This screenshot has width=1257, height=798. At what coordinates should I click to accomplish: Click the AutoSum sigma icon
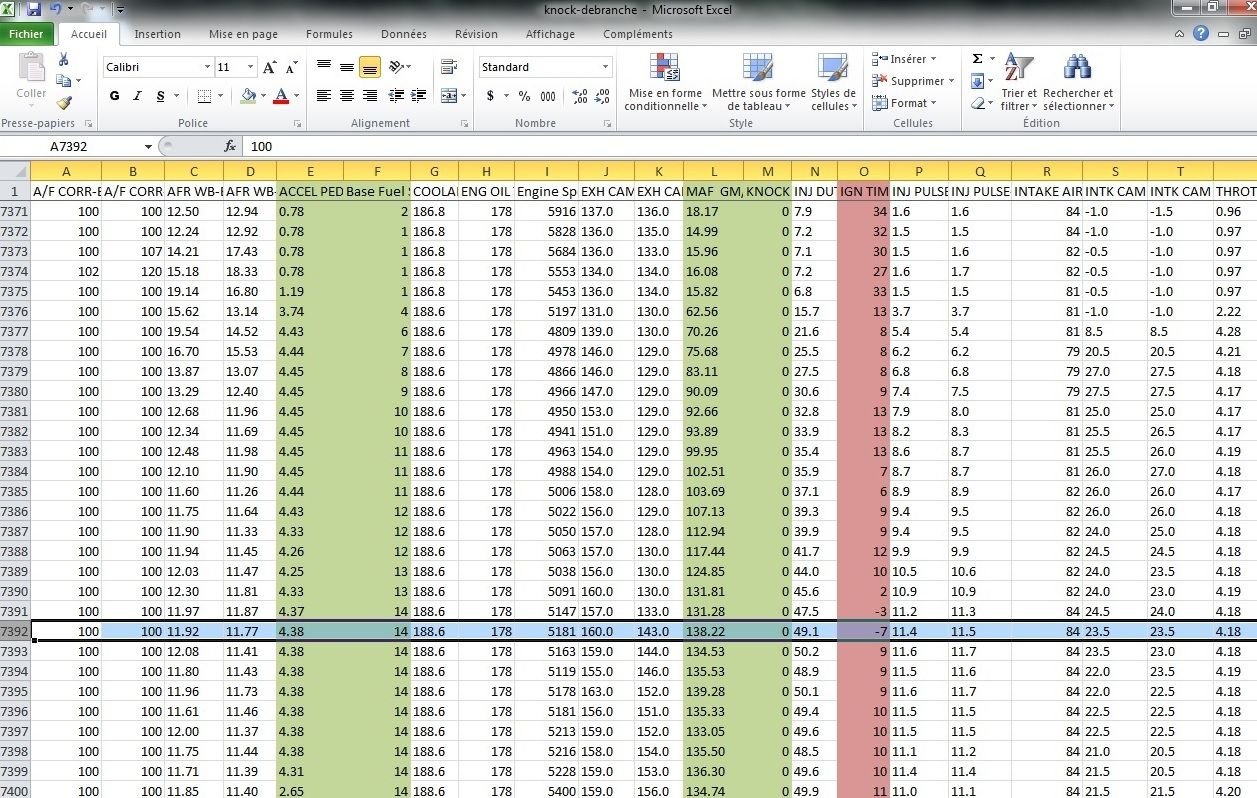pyautogui.click(x=978, y=58)
